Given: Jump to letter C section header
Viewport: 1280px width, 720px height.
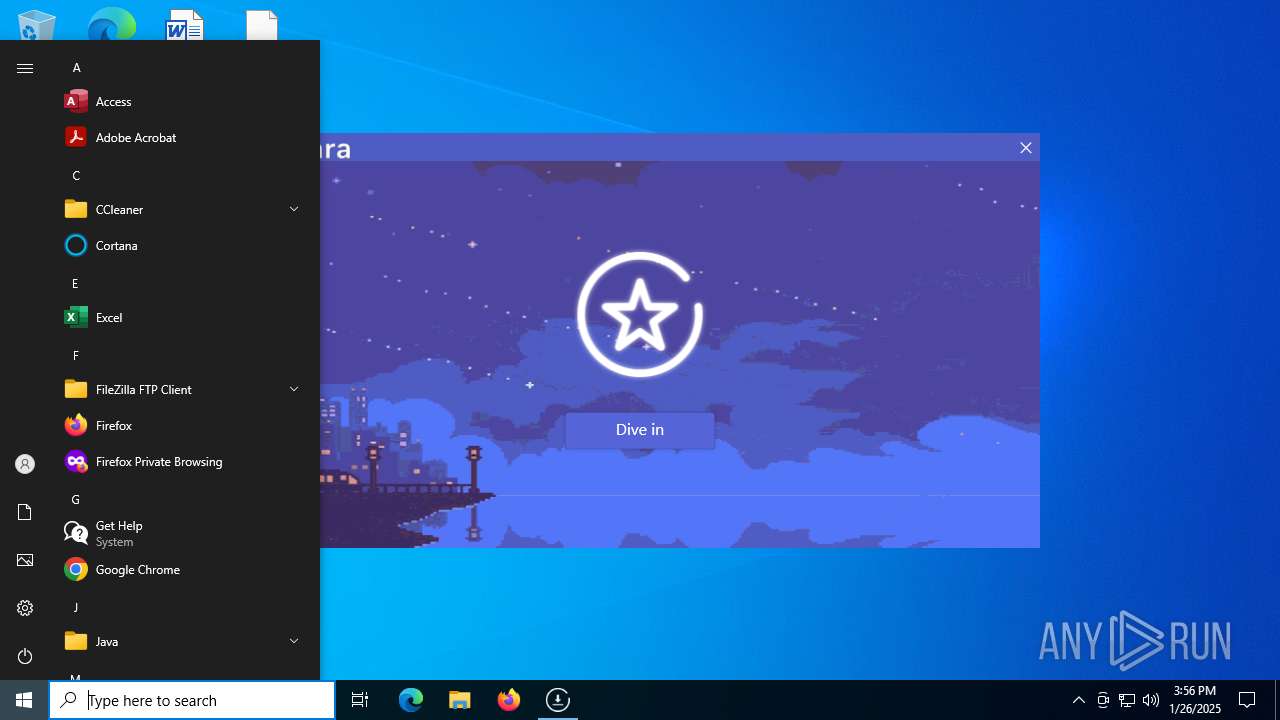Looking at the screenshot, I should point(76,176).
